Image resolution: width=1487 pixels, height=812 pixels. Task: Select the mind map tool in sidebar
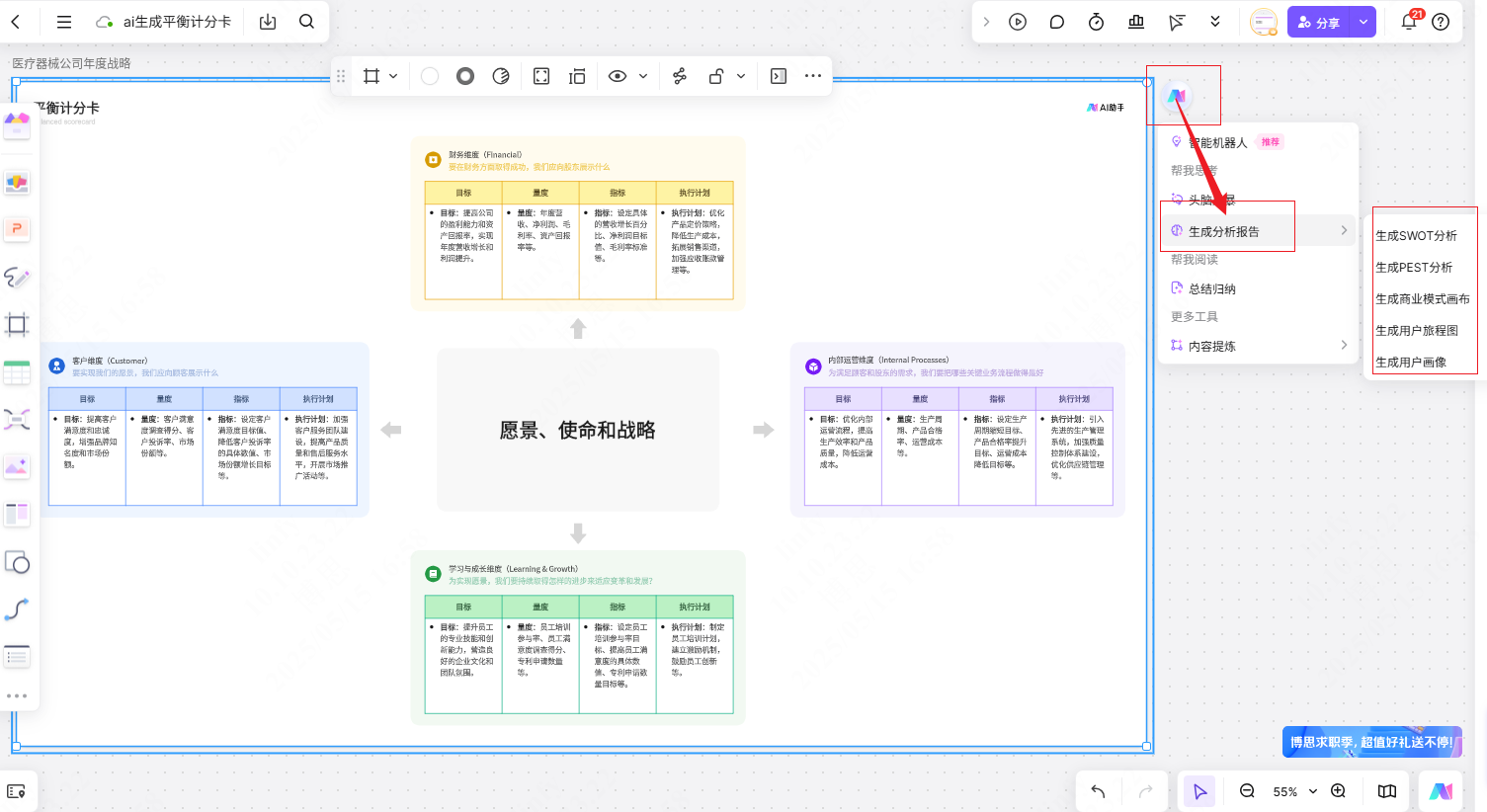[x=17, y=420]
